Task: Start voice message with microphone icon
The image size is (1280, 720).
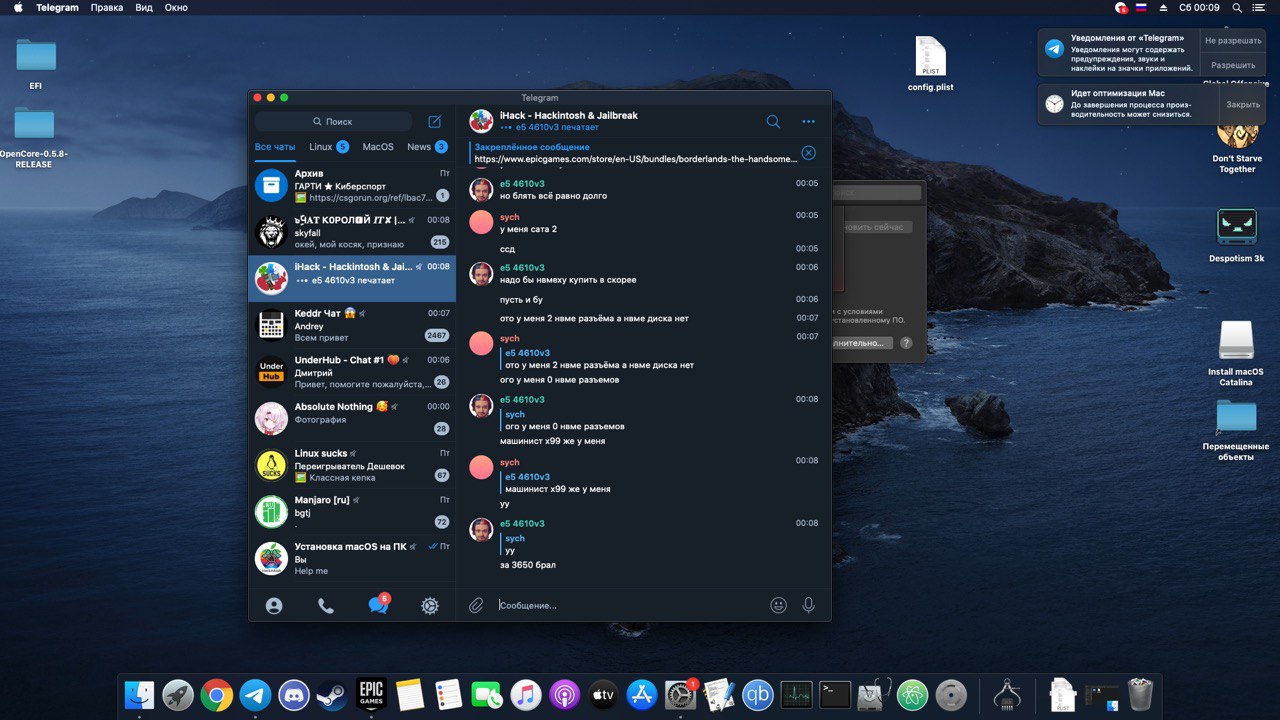Action: (x=808, y=605)
